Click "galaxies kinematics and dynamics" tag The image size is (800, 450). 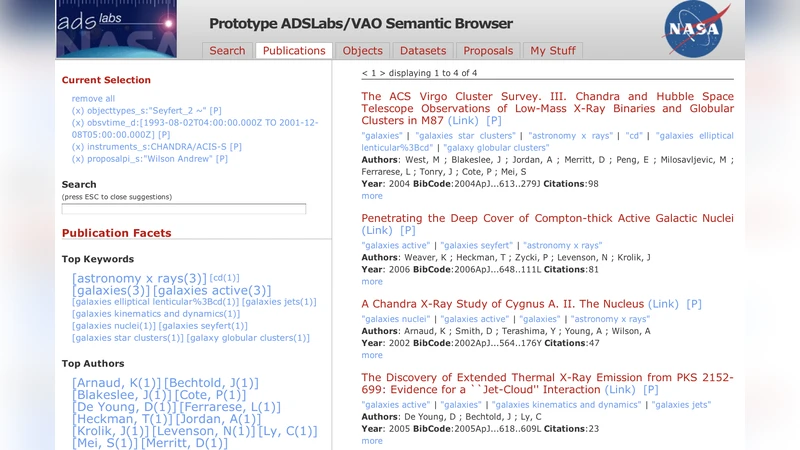point(566,405)
